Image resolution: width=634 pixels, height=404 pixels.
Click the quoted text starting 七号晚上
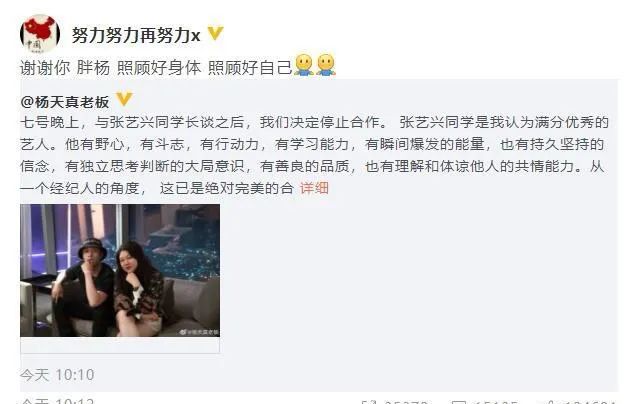coord(314,155)
